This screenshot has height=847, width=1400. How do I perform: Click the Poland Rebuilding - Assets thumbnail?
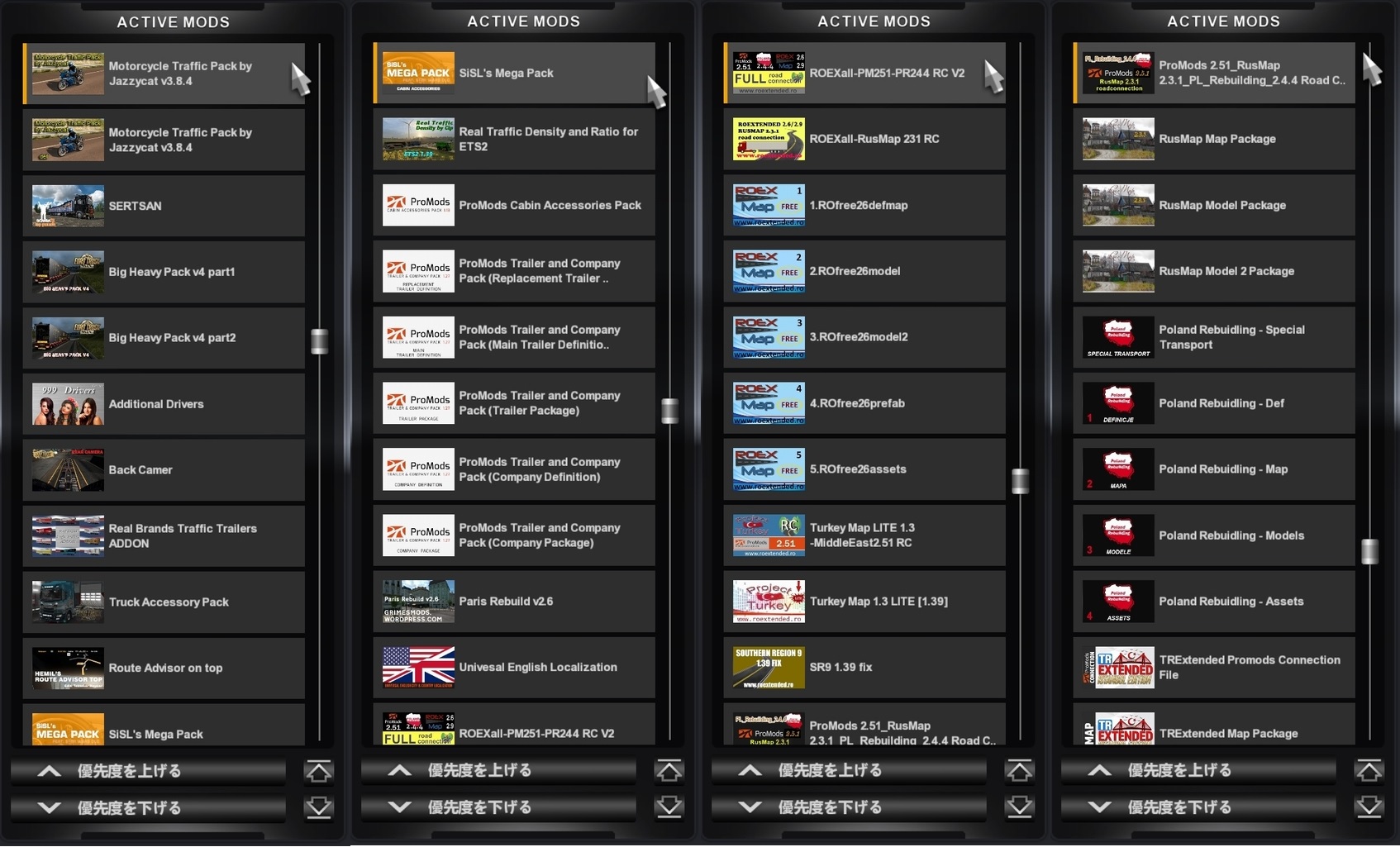click(1118, 601)
